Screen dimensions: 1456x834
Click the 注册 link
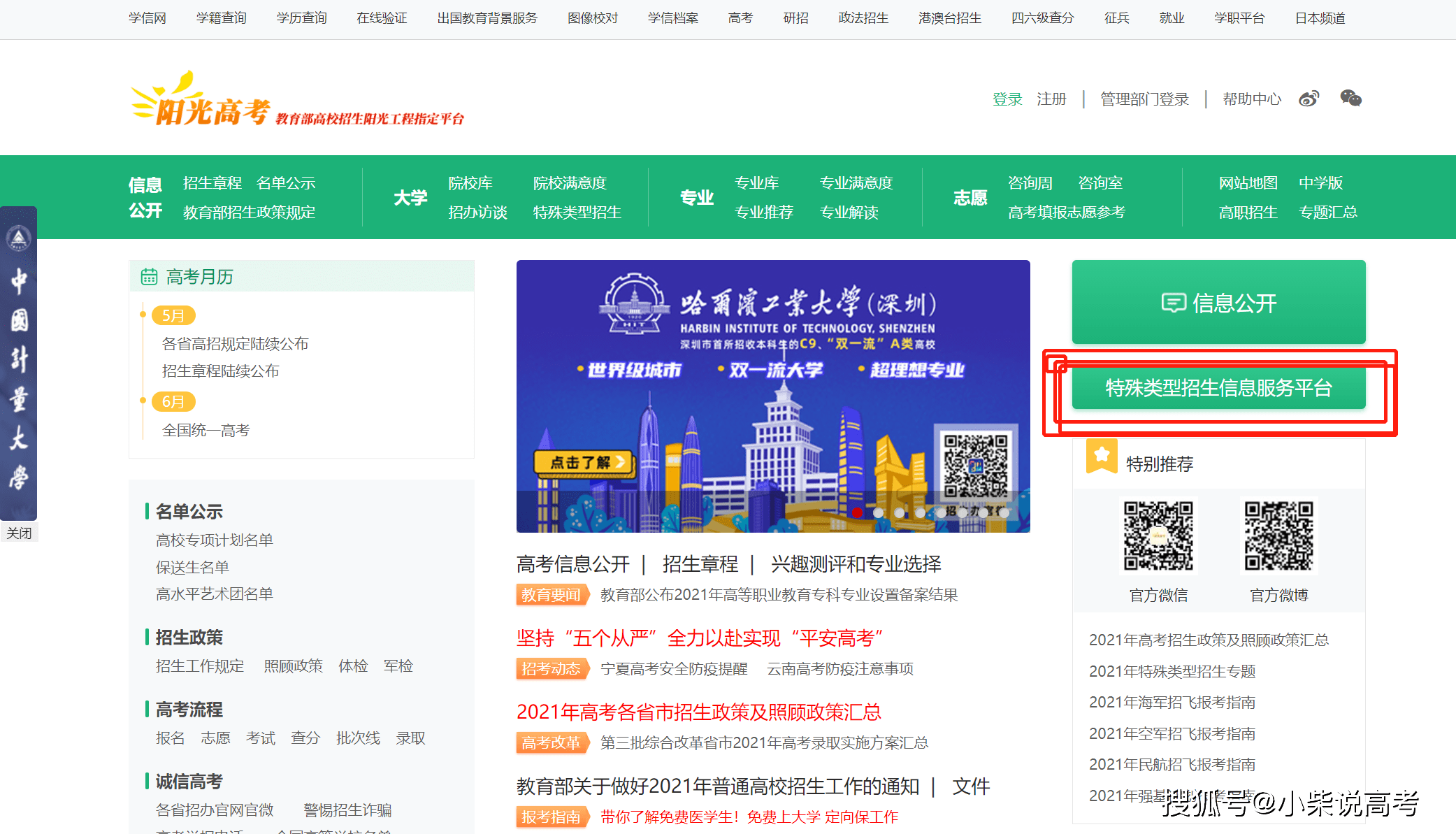pyautogui.click(x=1051, y=99)
